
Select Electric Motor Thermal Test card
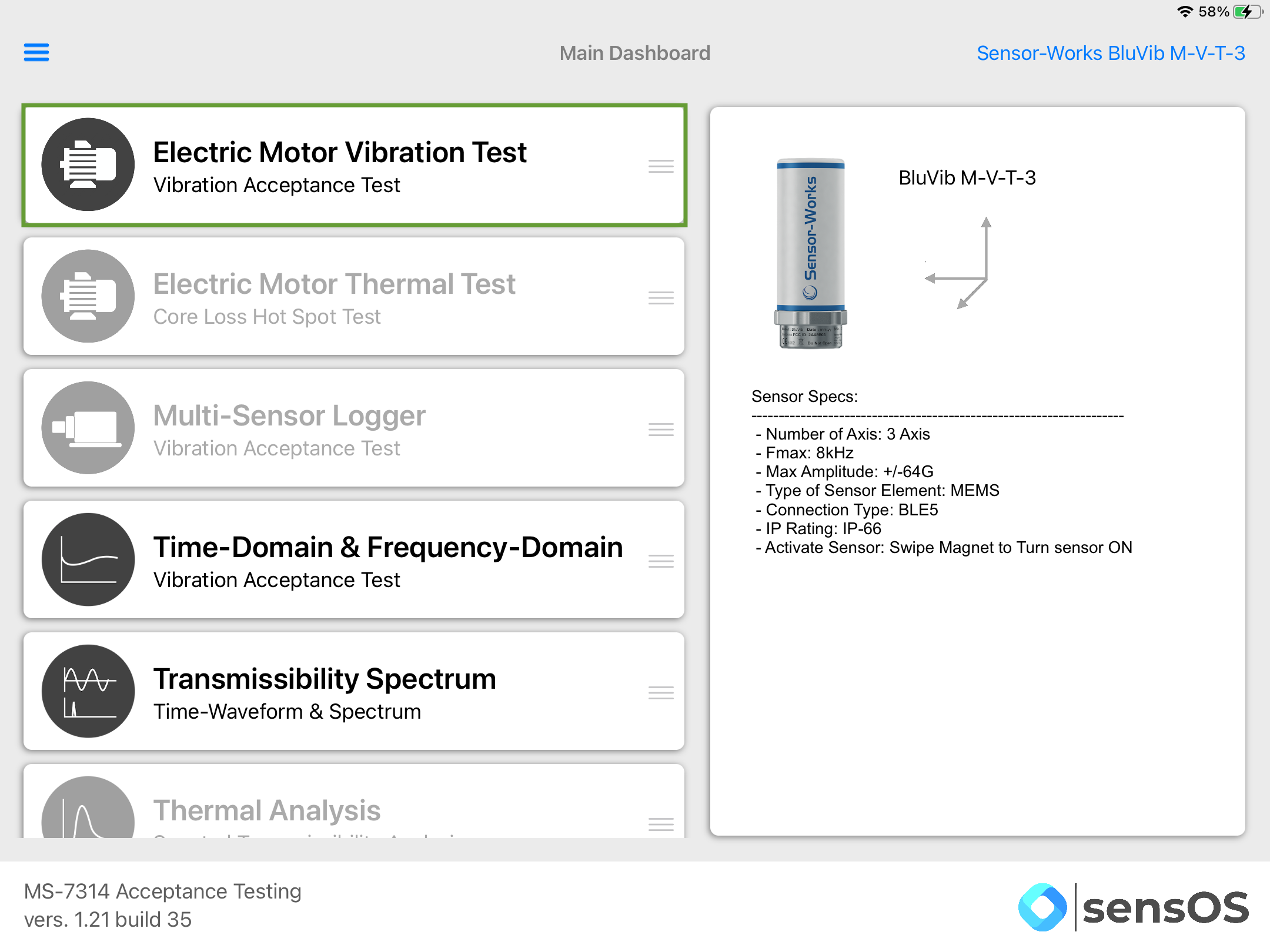[x=354, y=296]
